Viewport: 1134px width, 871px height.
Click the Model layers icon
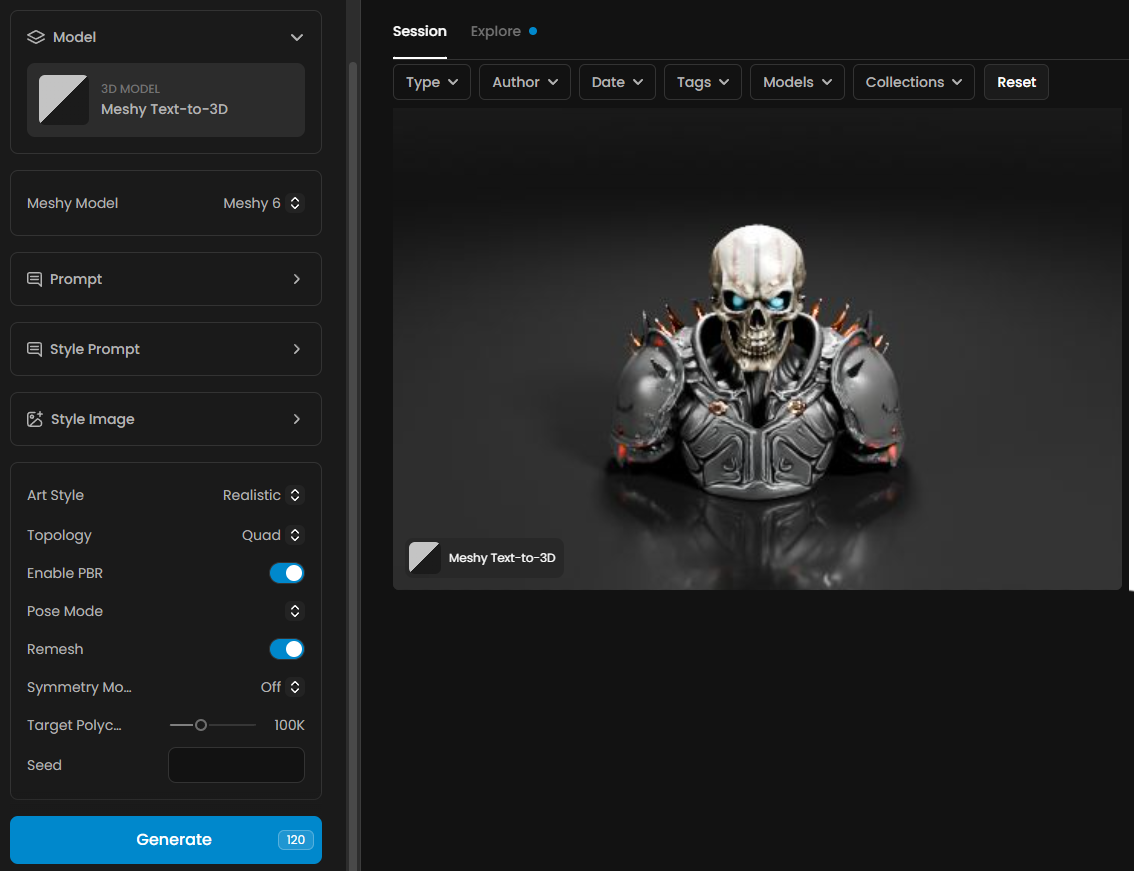tap(36, 37)
